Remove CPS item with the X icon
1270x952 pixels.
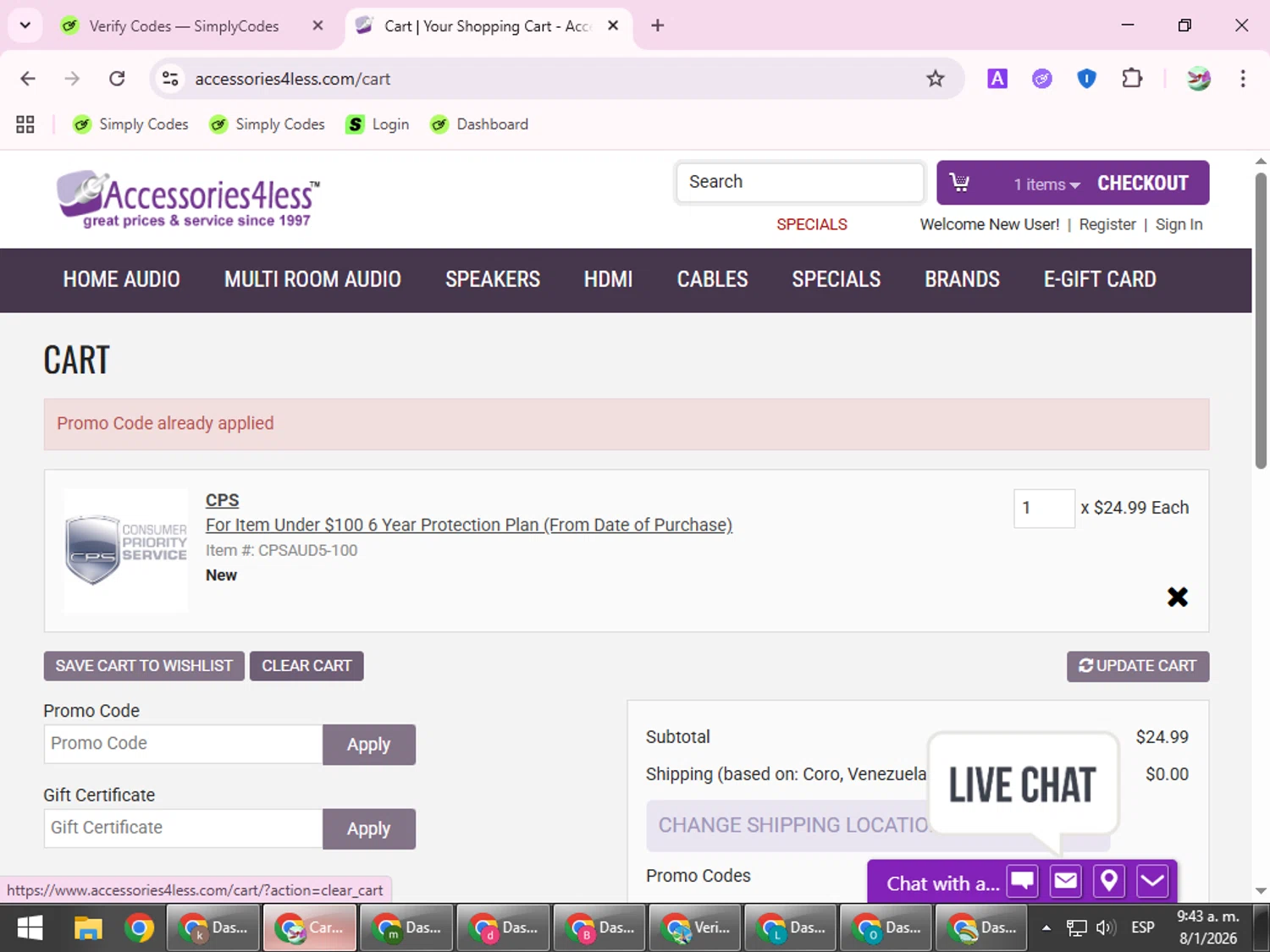point(1177,597)
